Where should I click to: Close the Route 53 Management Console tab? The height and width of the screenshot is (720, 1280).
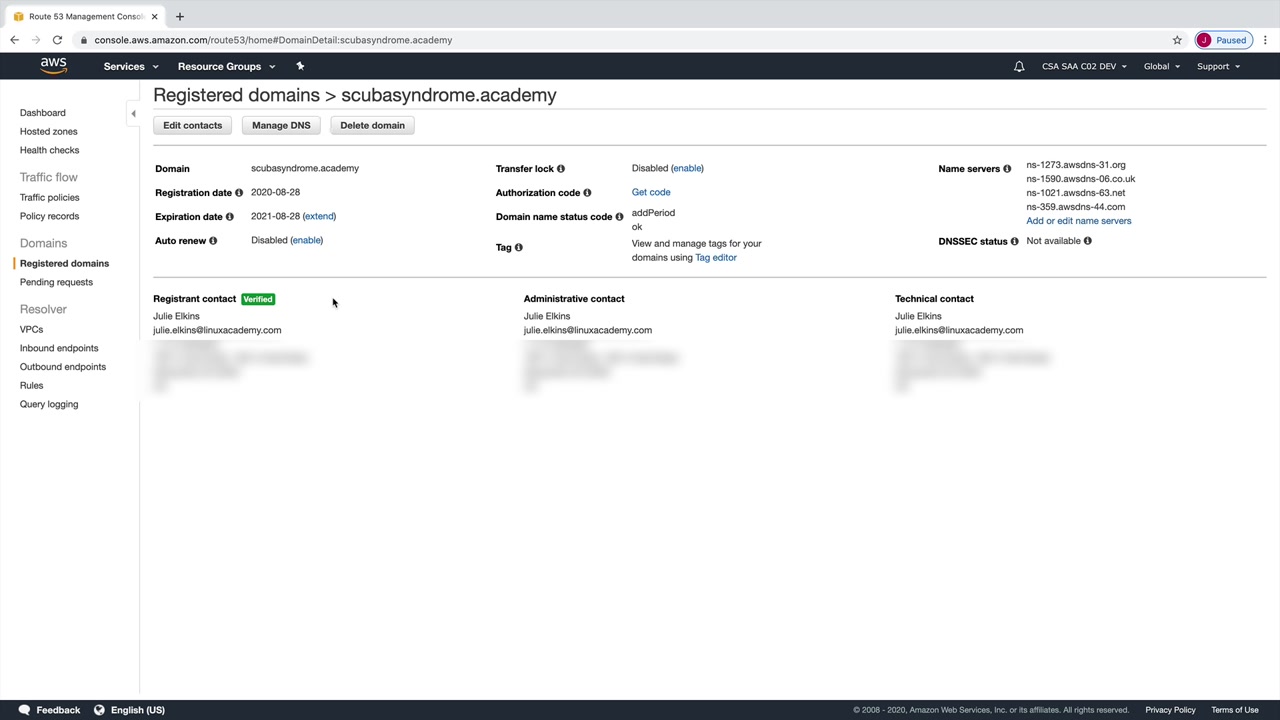[154, 16]
